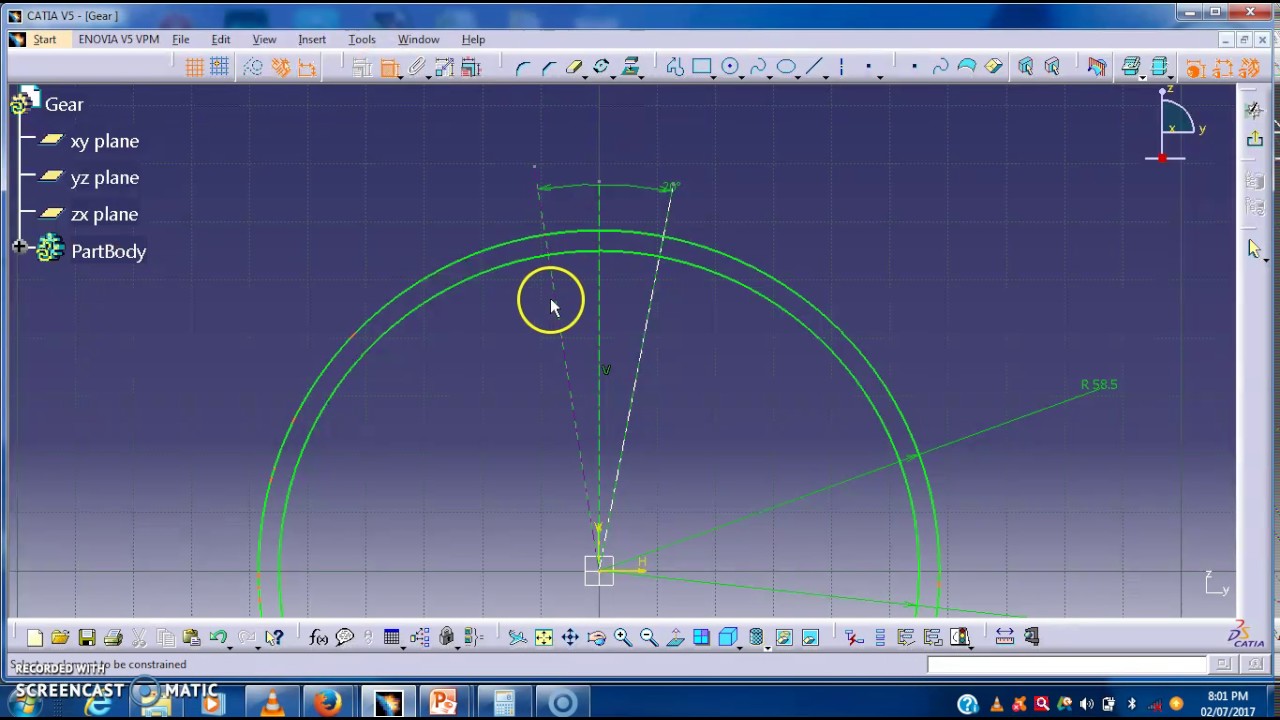Open the Design Table tool

[x=391, y=637]
